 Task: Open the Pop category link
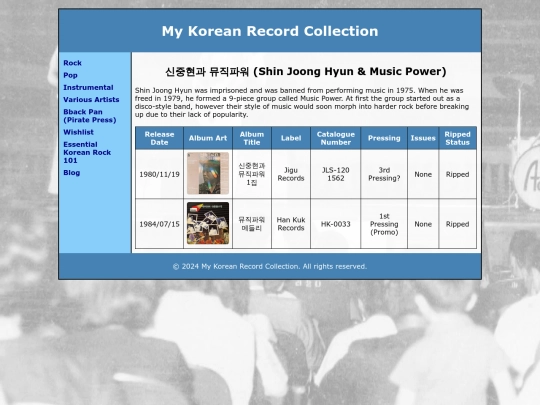(x=70, y=75)
